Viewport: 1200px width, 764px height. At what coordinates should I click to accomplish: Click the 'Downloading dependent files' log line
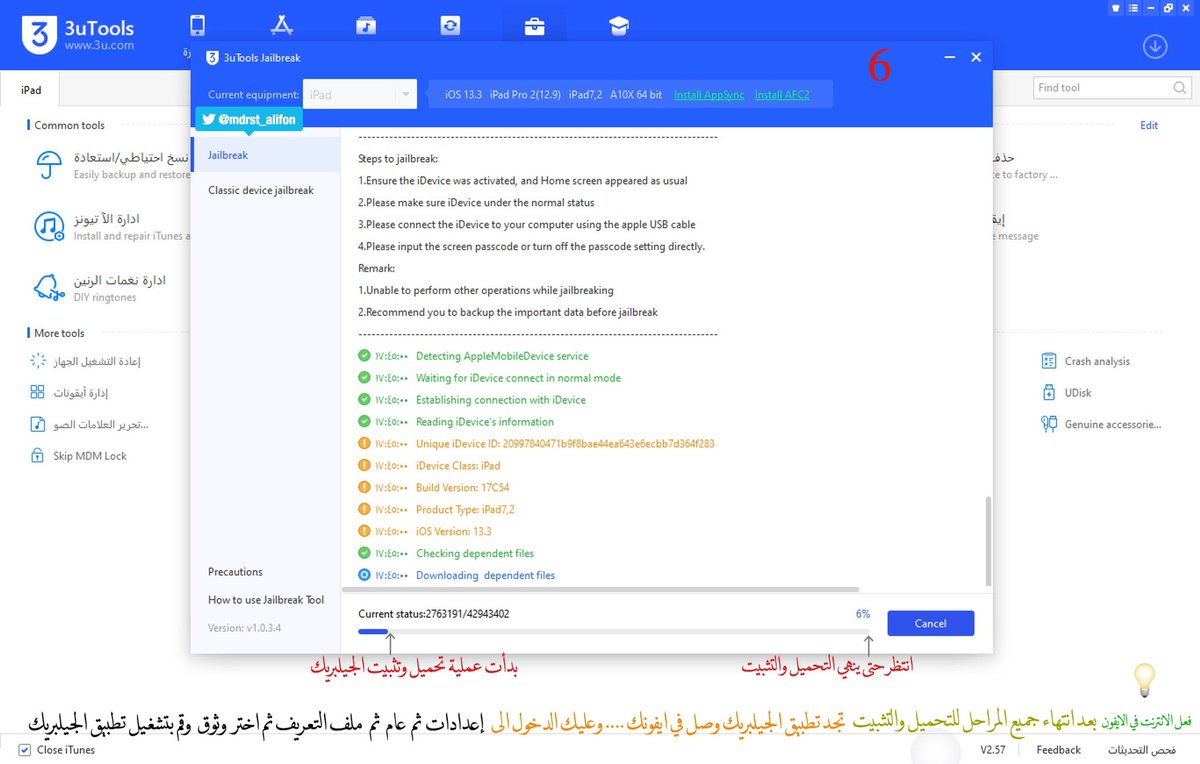[485, 575]
